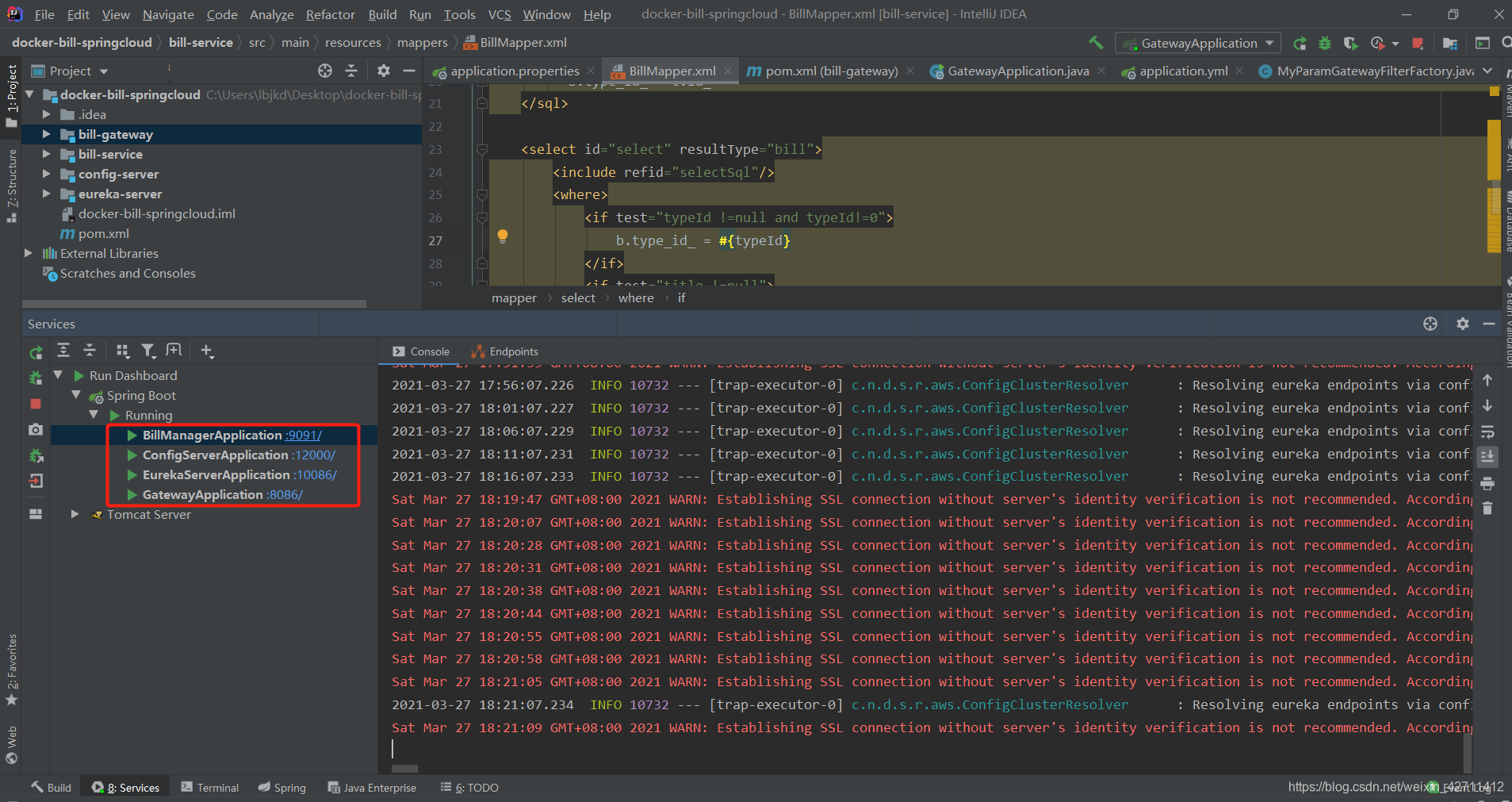Image resolution: width=1512 pixels, height=802 pixels.
Task: Clear console with the trash icon
Action: point(1487,508)
